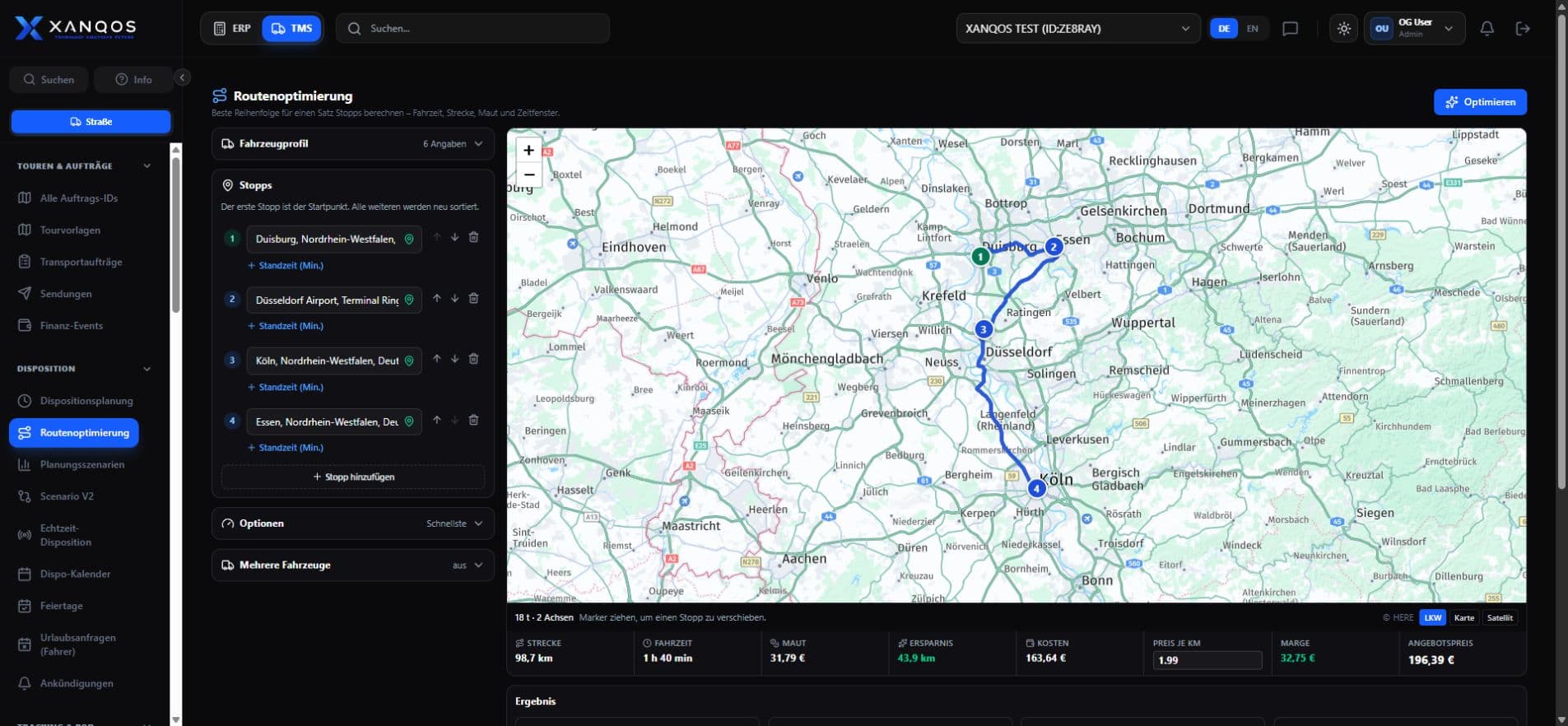Collapse the sidebar with arrow button
This screenshot has height=726, width=1568.
(183, 77)
